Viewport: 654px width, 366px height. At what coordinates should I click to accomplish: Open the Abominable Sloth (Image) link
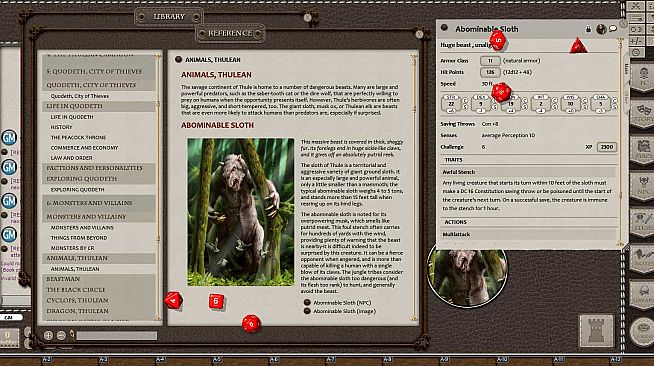point(345,311)
